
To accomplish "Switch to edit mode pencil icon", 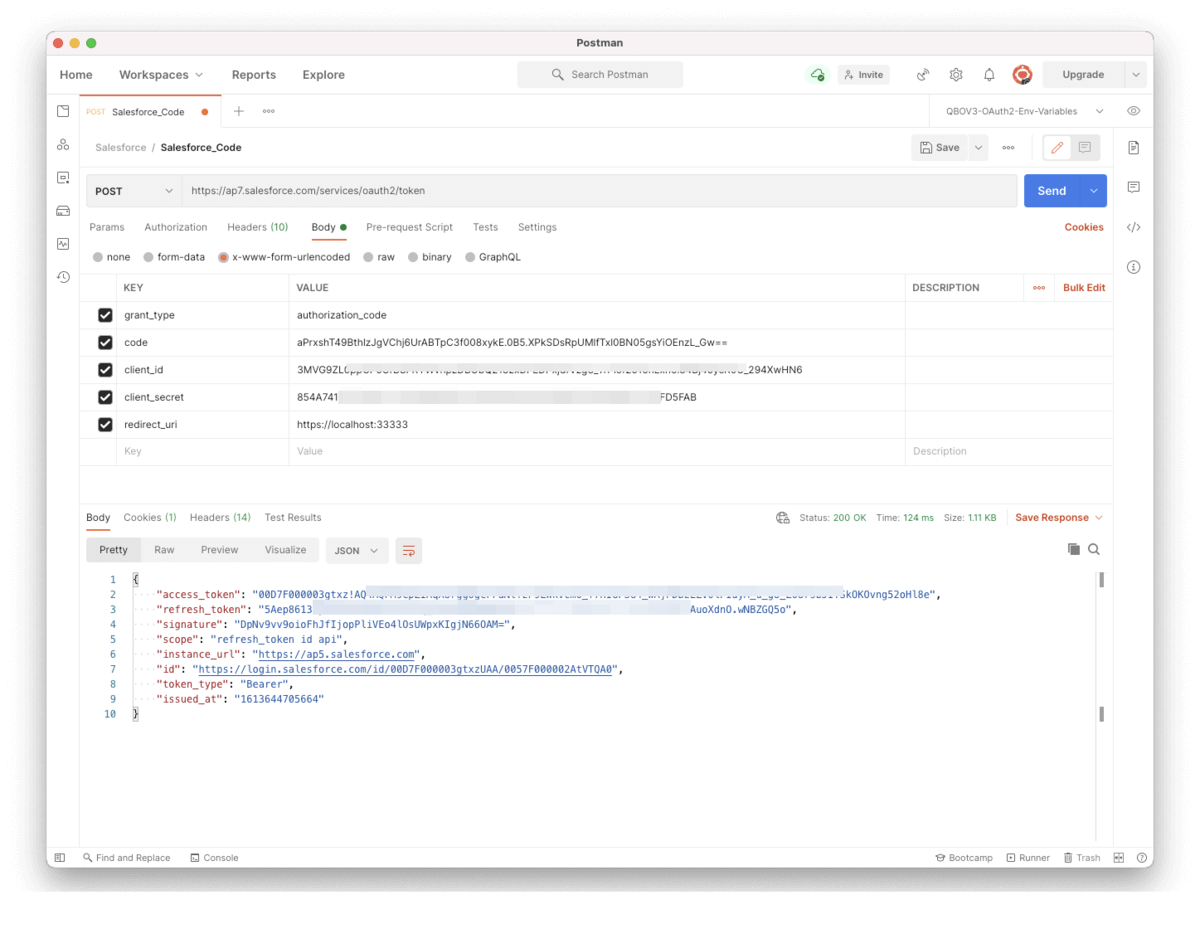I will (x=1057, y=148).
